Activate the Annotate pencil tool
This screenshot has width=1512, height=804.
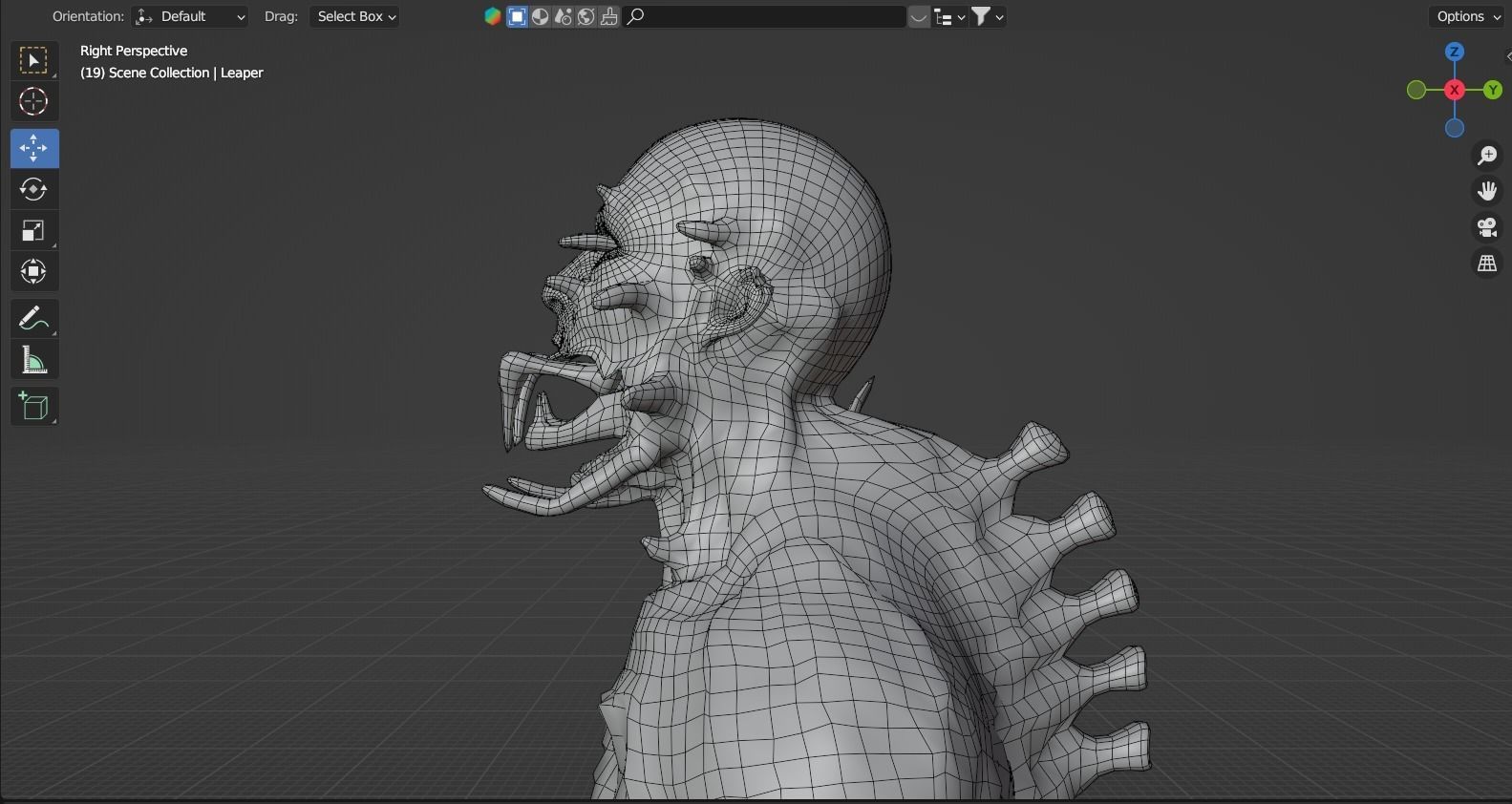[x=33, y=318]
